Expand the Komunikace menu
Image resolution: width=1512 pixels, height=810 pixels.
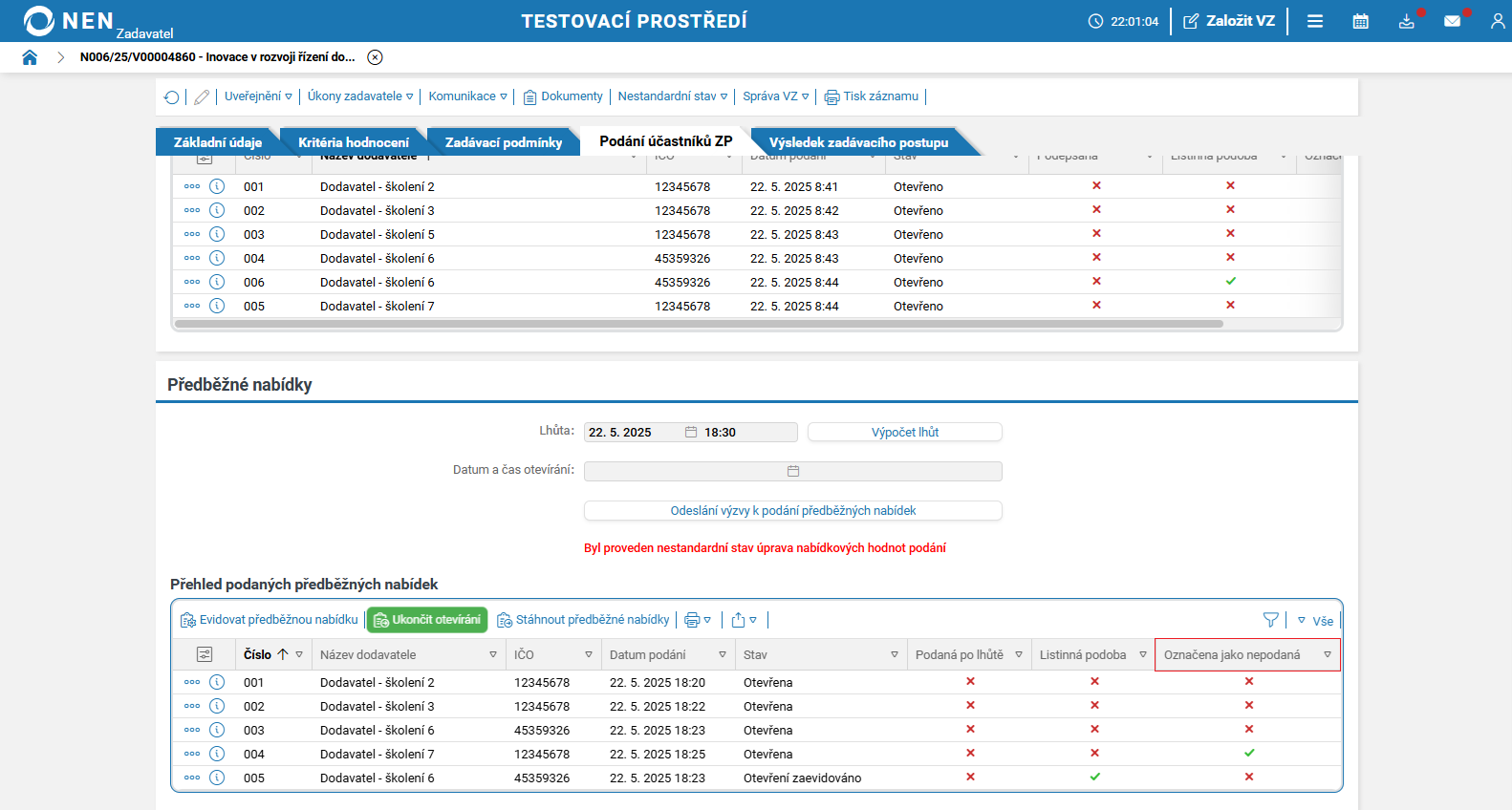click(x=467, y=96)
